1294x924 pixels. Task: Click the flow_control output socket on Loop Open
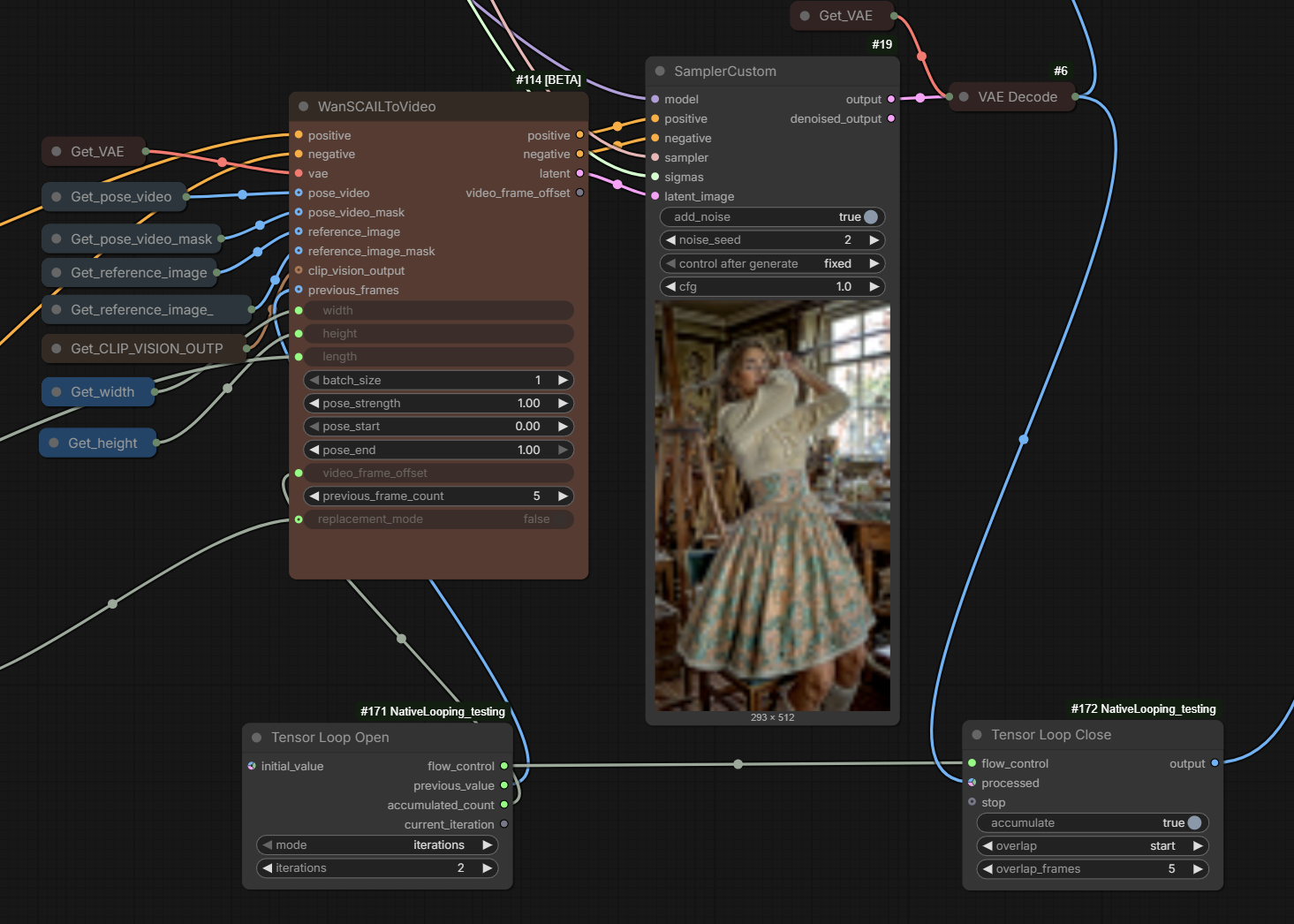tap(504, 766)
